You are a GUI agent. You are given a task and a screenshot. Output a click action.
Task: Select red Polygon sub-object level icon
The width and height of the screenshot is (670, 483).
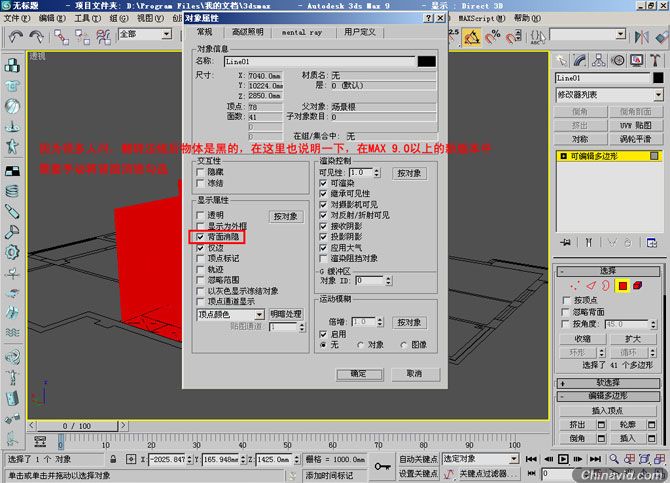click(623, 286)
